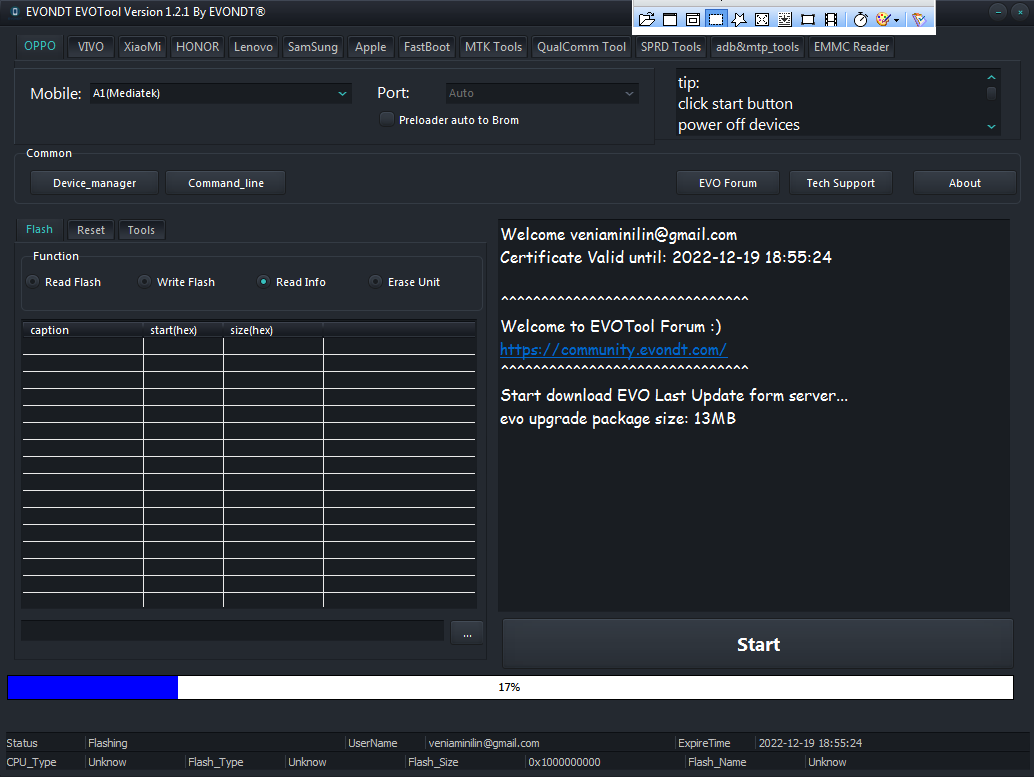Click the capture active window icon
The image size is (1034, 777).
[x=670, y=19]
